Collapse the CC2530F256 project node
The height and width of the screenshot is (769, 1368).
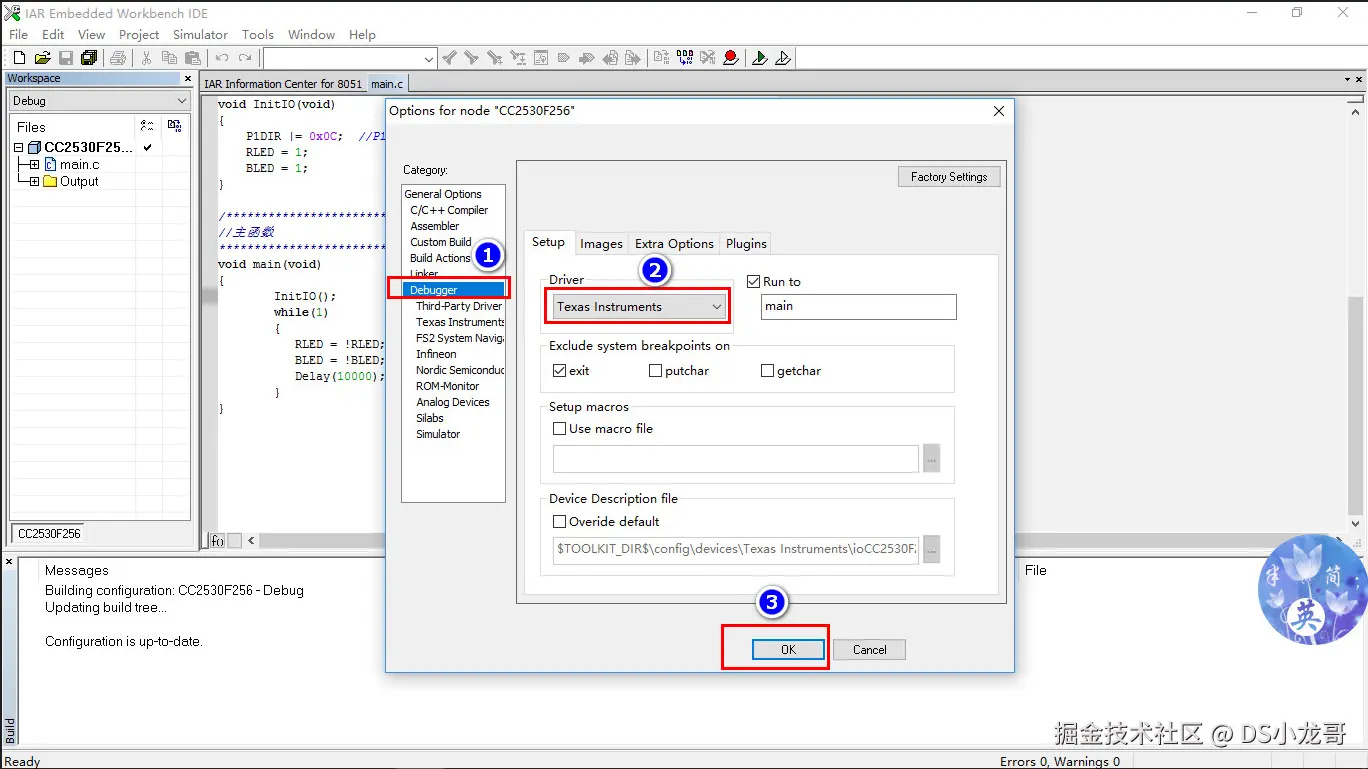[18, 148]
